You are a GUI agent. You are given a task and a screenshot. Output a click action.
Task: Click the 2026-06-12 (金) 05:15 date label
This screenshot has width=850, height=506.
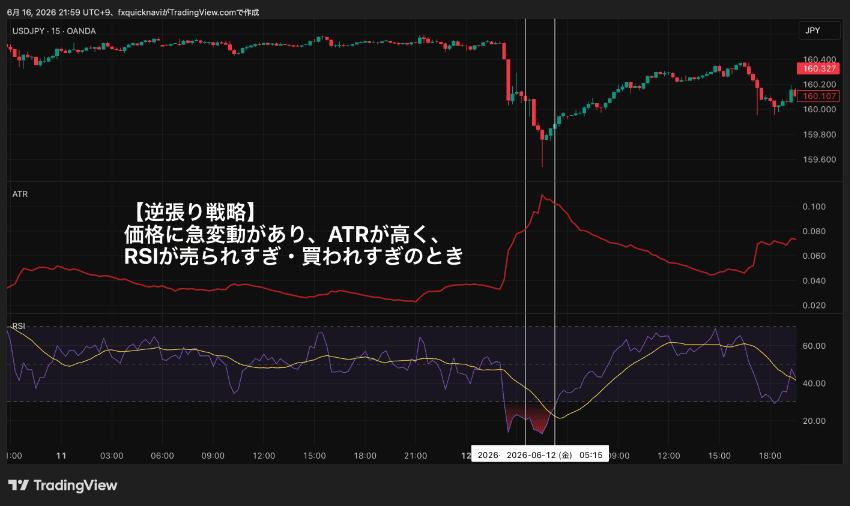[554, 455]
